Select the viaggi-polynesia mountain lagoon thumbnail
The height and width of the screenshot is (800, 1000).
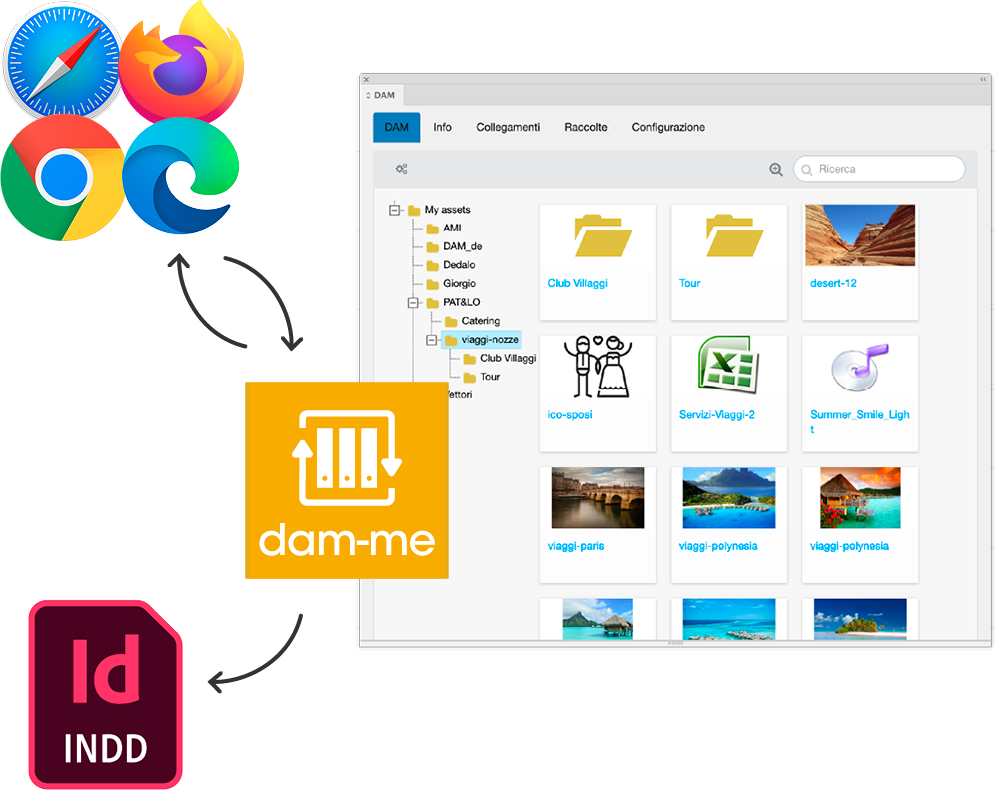point(728,498)
